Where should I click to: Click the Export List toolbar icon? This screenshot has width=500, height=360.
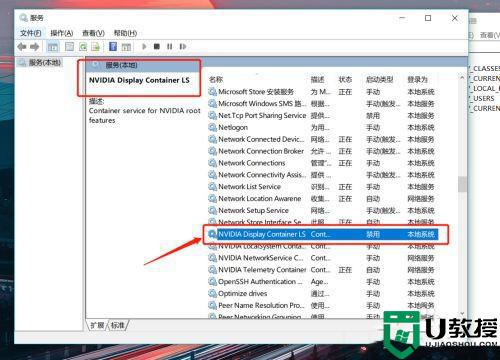[x=96, y=47]
